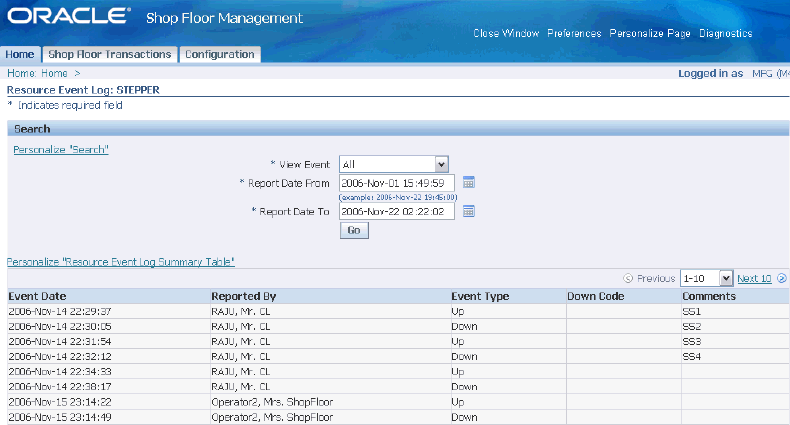Click the Oracle logo

coord(69,16)
